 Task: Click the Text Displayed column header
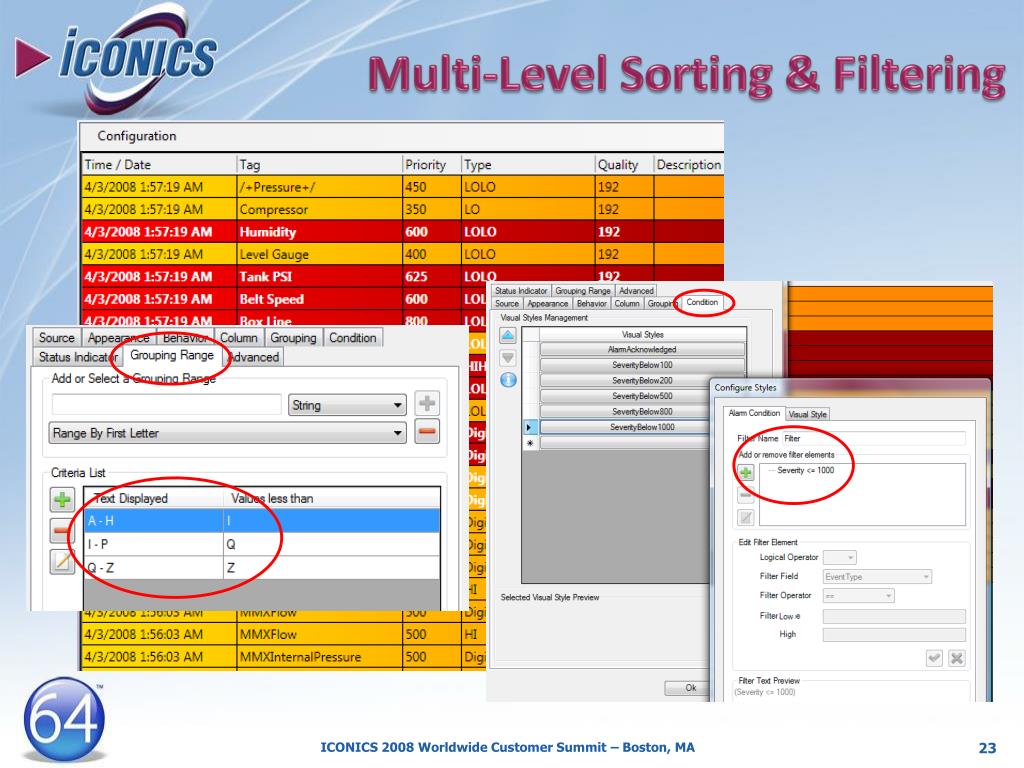pyautogui.click(x=154, y=498)
